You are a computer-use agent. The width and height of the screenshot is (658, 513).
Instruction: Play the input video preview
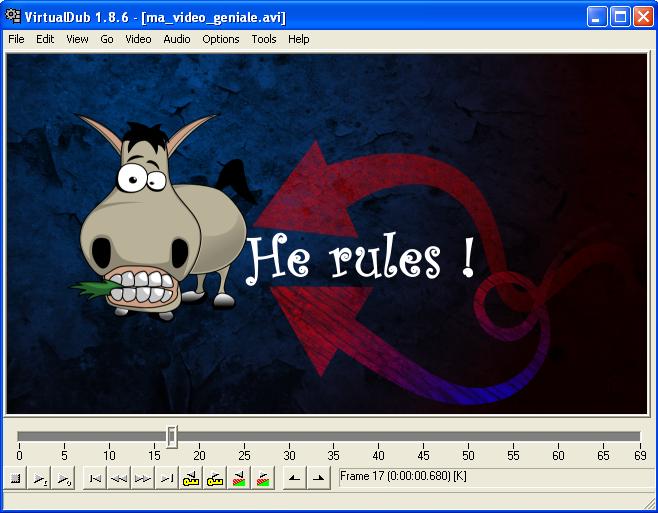pos(40,478)
